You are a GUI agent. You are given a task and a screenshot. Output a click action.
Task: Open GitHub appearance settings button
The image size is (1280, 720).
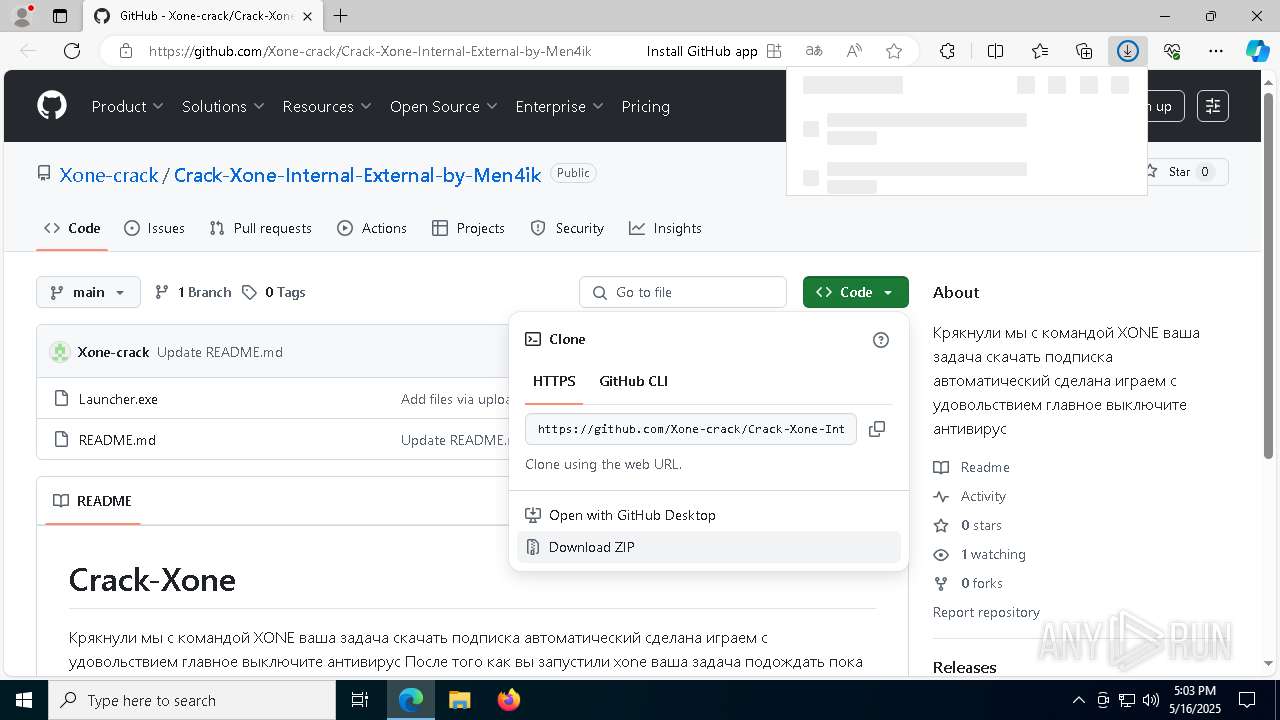pyautogui.click(x=1213, y=106)
